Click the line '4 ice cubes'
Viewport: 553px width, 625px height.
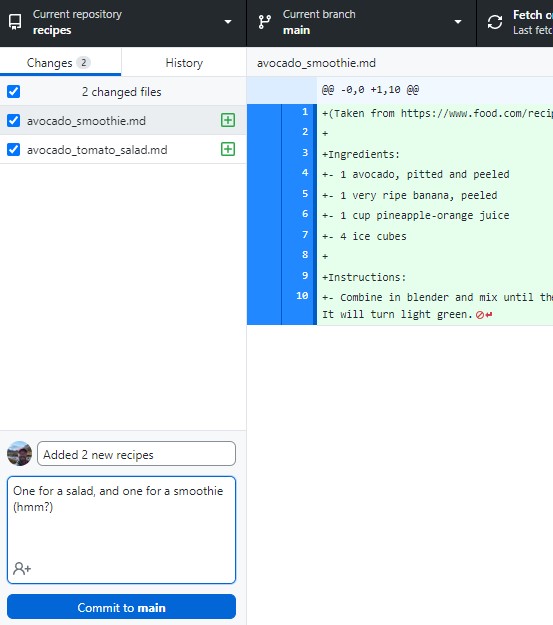[373, 236]
